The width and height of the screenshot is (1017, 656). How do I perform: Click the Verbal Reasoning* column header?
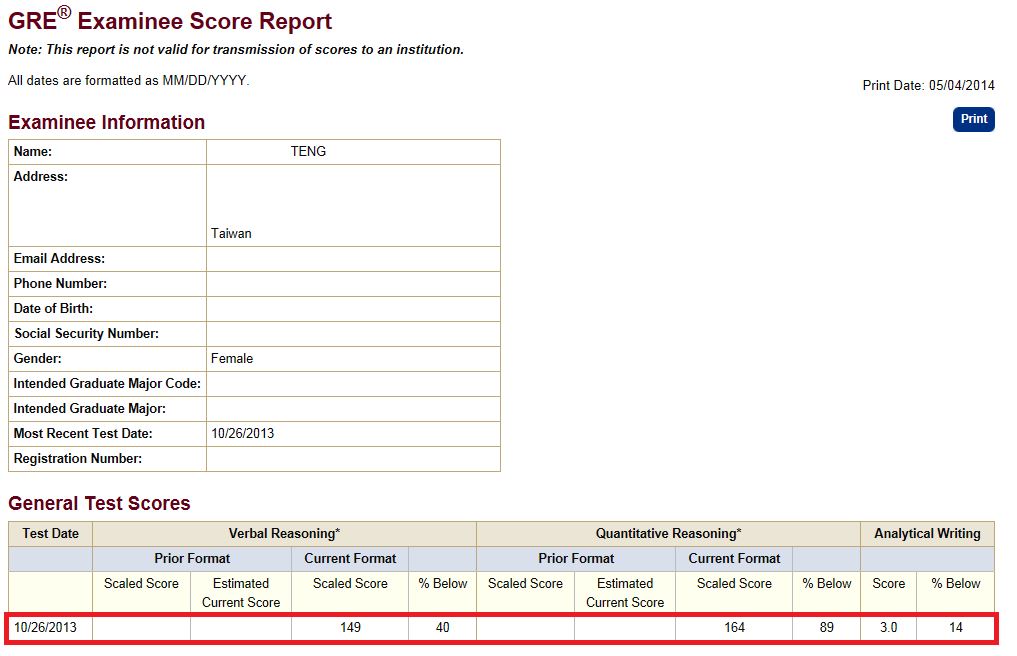click(284, 533)
